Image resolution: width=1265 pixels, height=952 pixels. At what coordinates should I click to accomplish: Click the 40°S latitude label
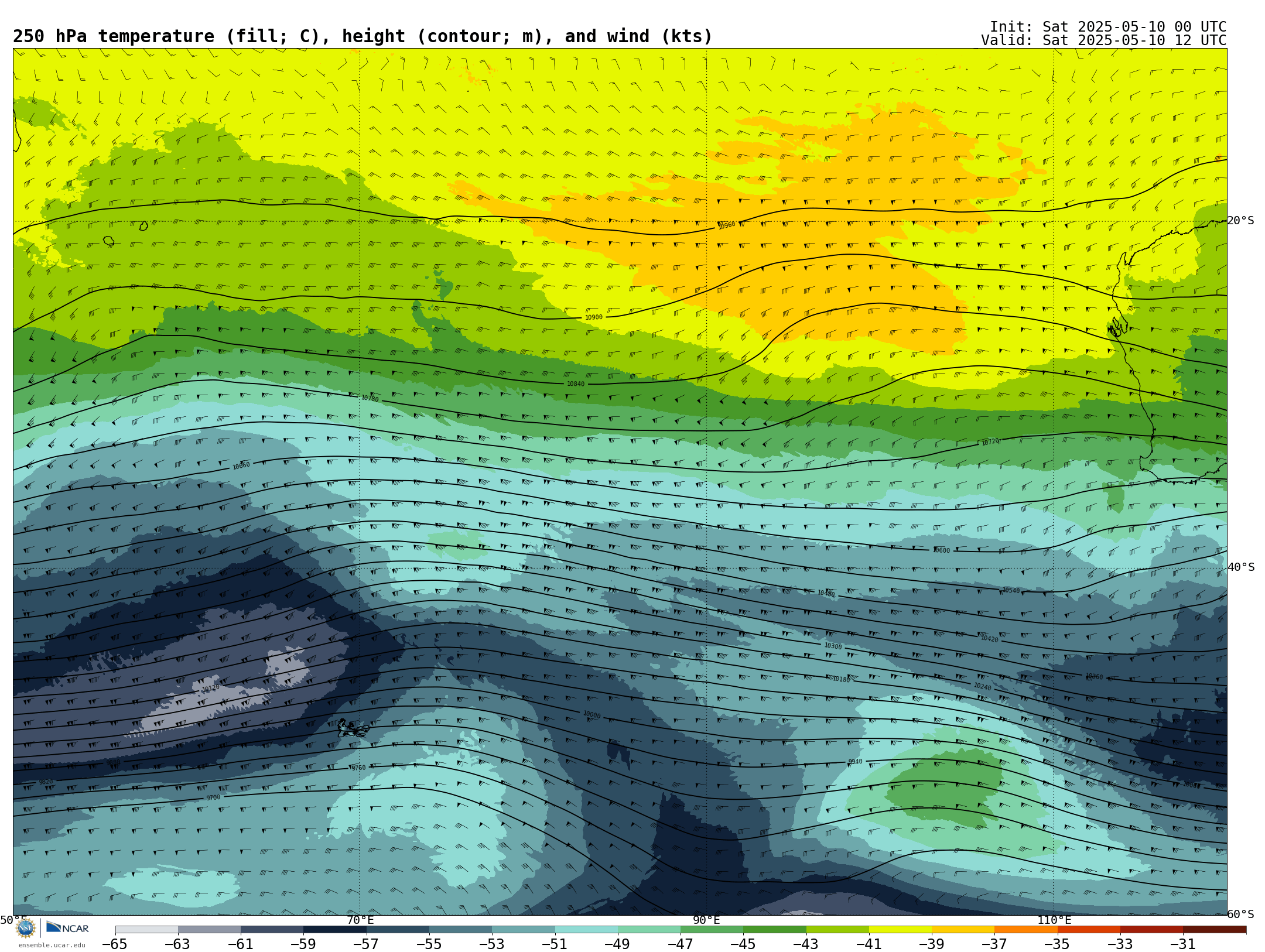1240,567
